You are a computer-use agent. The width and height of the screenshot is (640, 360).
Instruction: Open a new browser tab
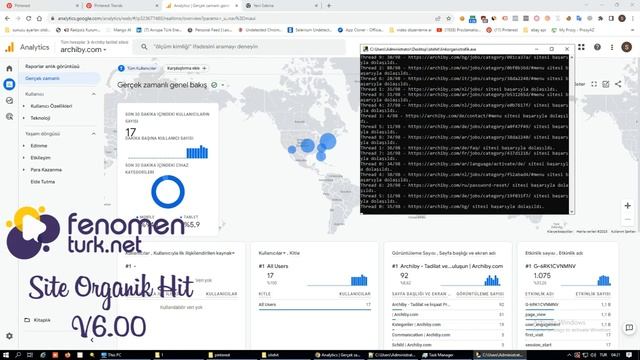click(329, 6)
